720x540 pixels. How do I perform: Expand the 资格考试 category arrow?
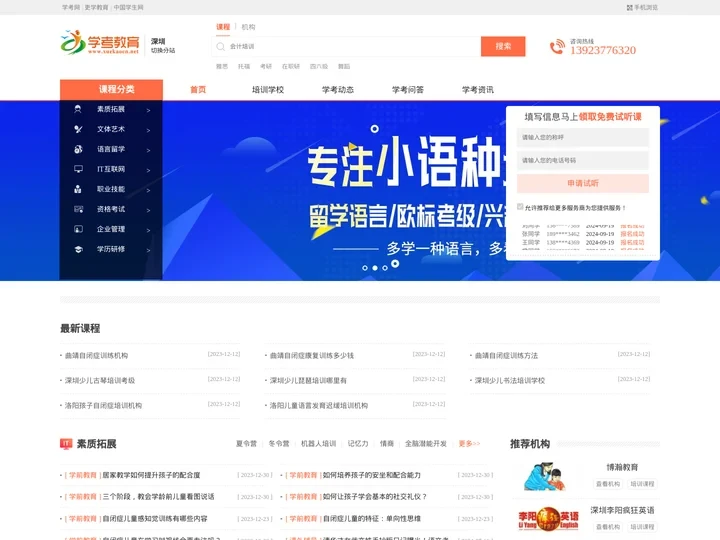click(x=148, y=210)
